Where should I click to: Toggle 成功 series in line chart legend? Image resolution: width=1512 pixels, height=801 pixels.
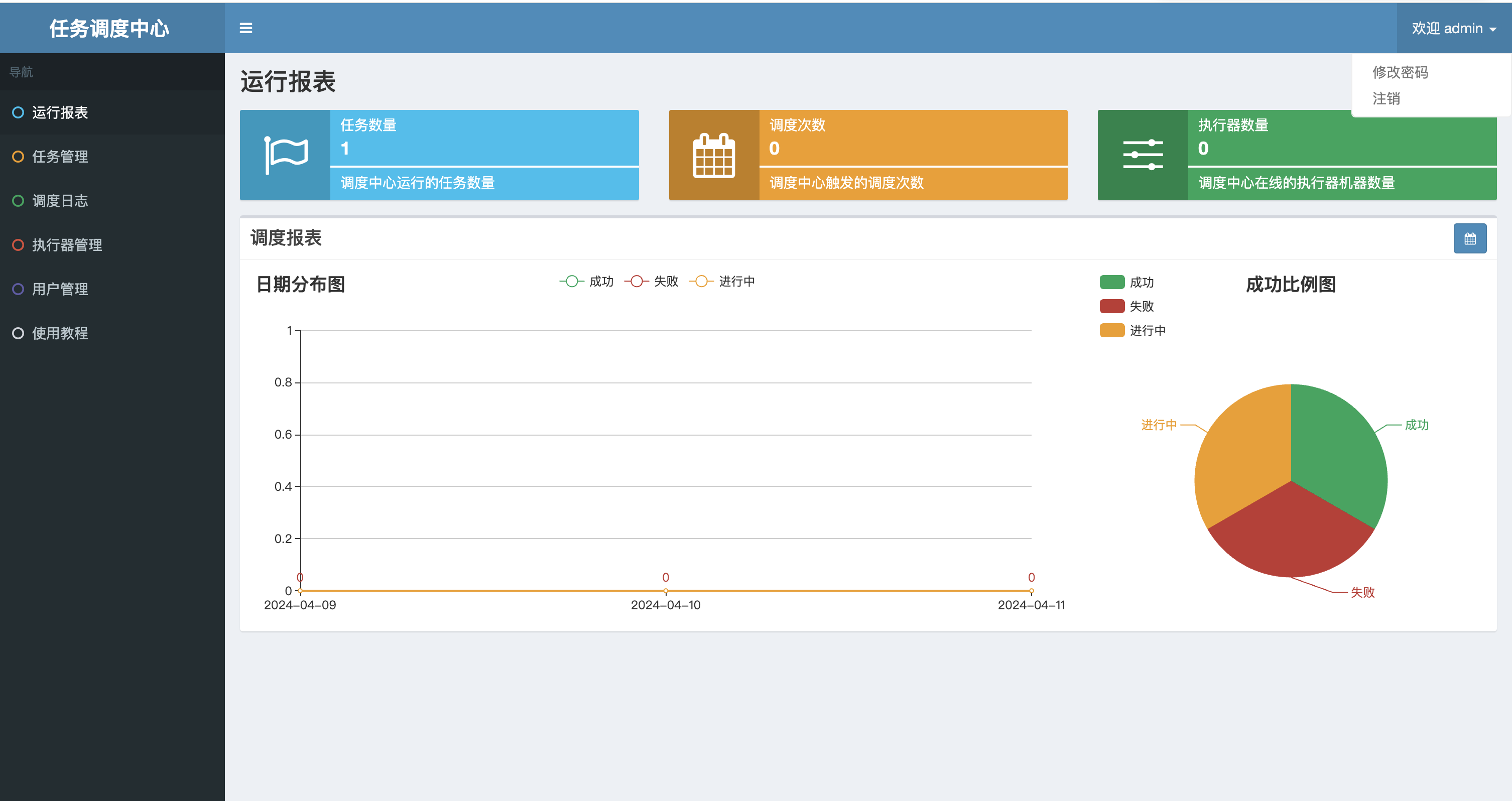[x=586, y=281]
